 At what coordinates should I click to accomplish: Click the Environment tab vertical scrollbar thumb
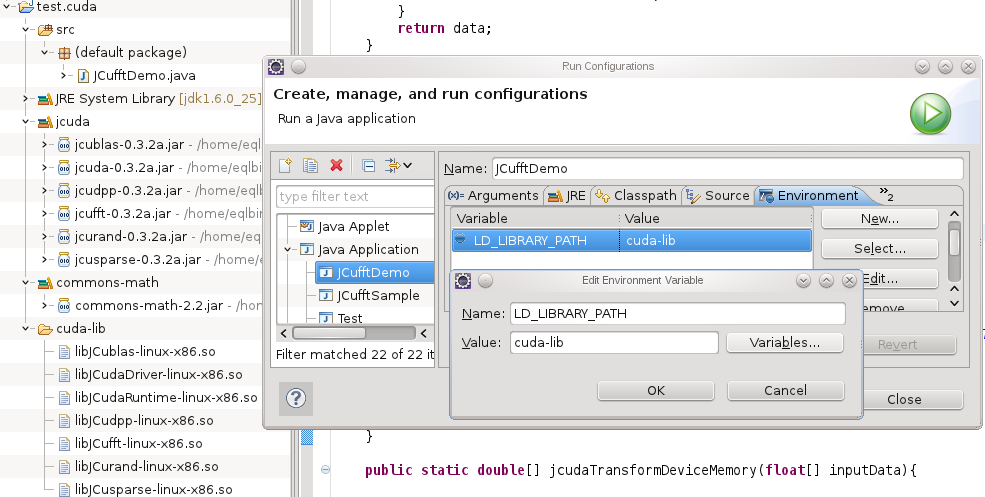click(x=954, y=243)
